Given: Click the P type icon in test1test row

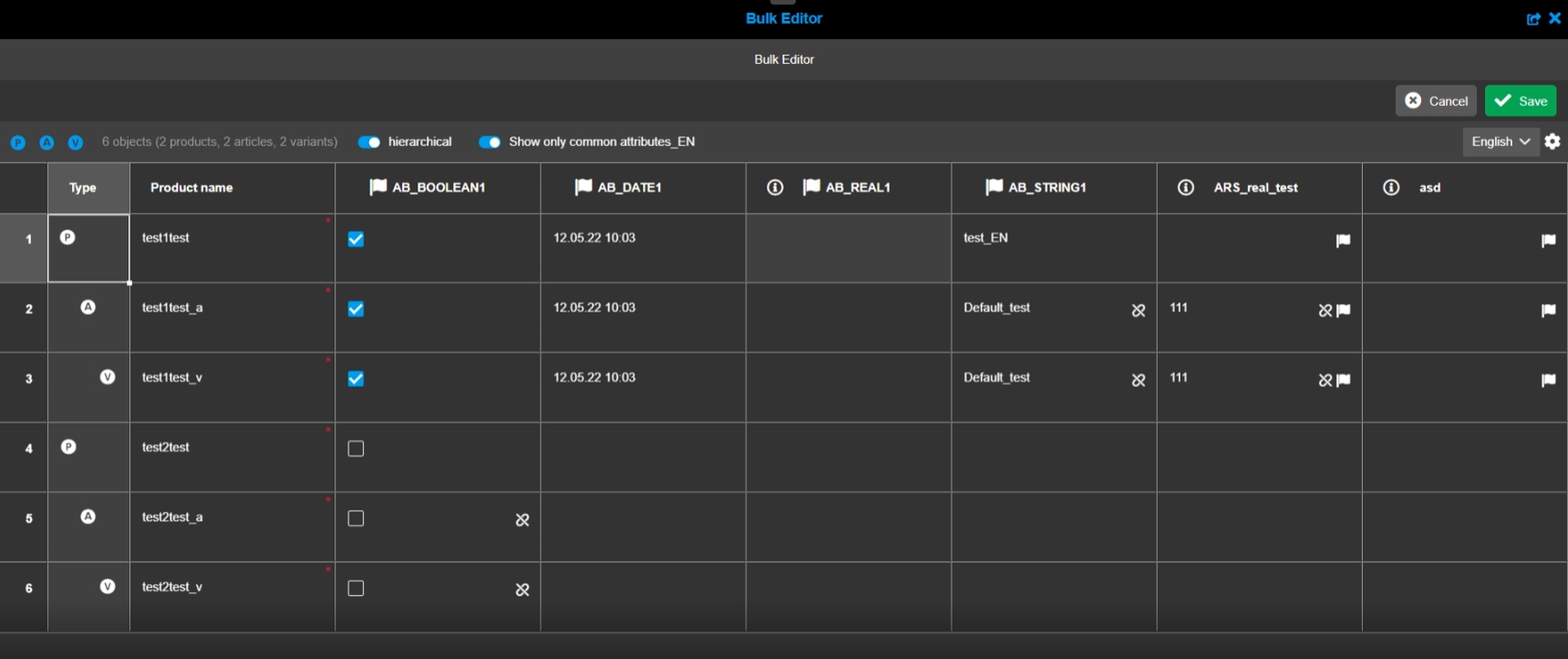Looking at the screenshot, I should (x=67, y=237).
